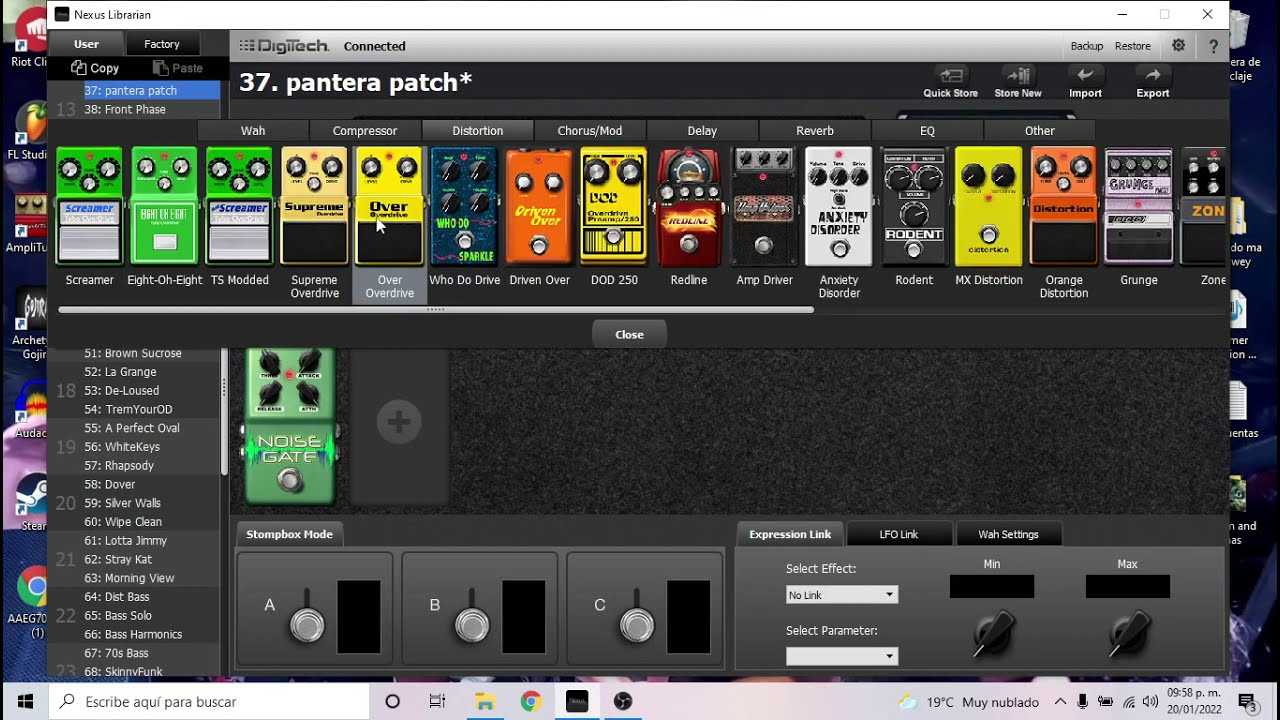Choose the MX Distortion pedal
Viewport: 1280px width, 720px height.
989,206
